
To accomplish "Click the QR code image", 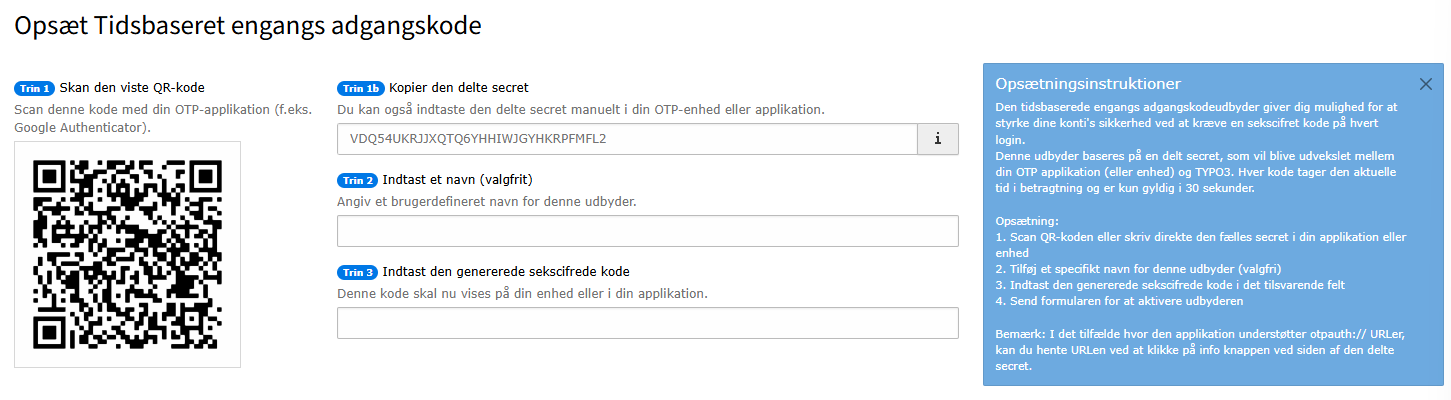I will 128,254.
